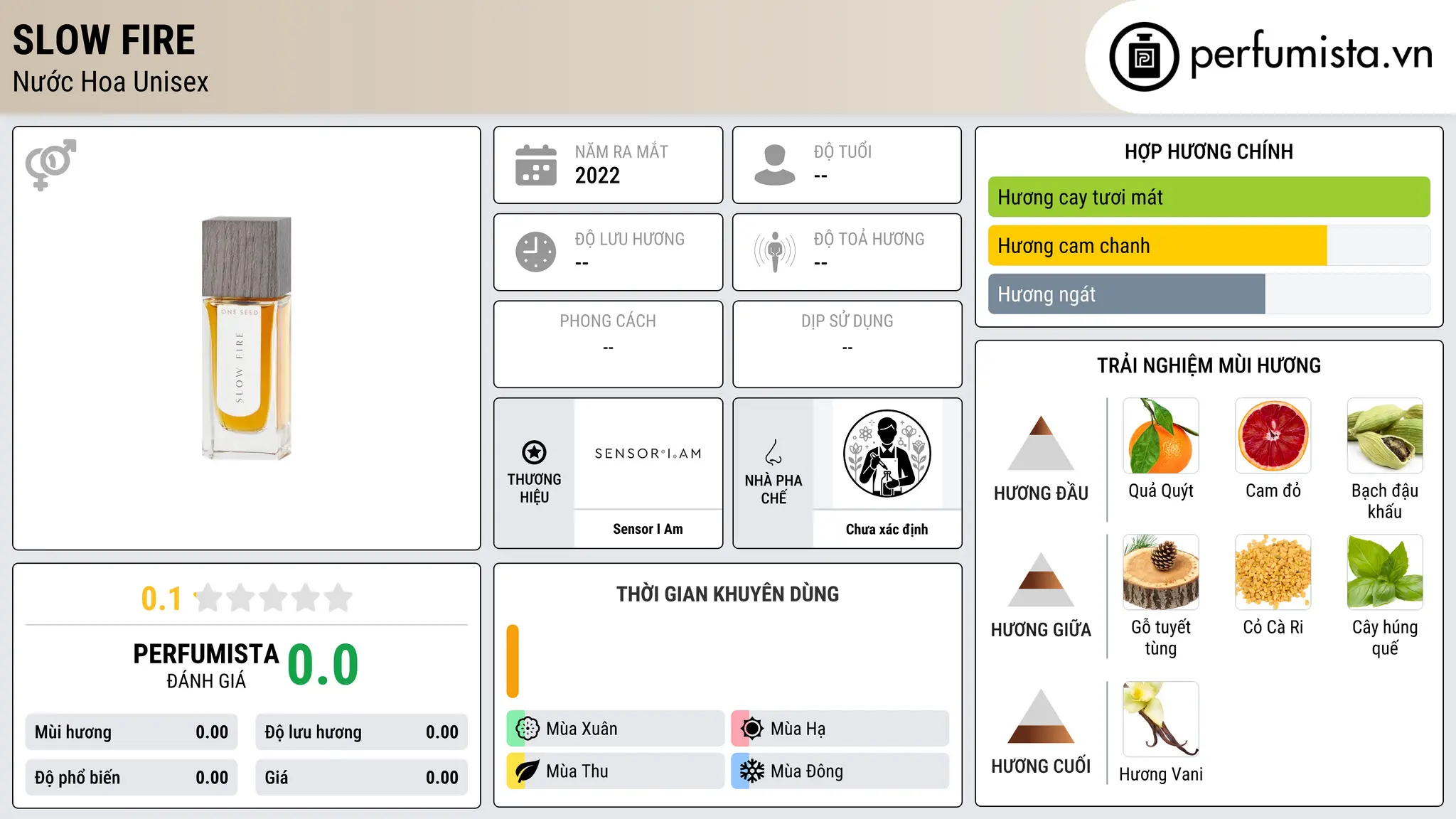
Task: Click the star badge icon above Thương Hiệu
Action: (x=534, y=452)
